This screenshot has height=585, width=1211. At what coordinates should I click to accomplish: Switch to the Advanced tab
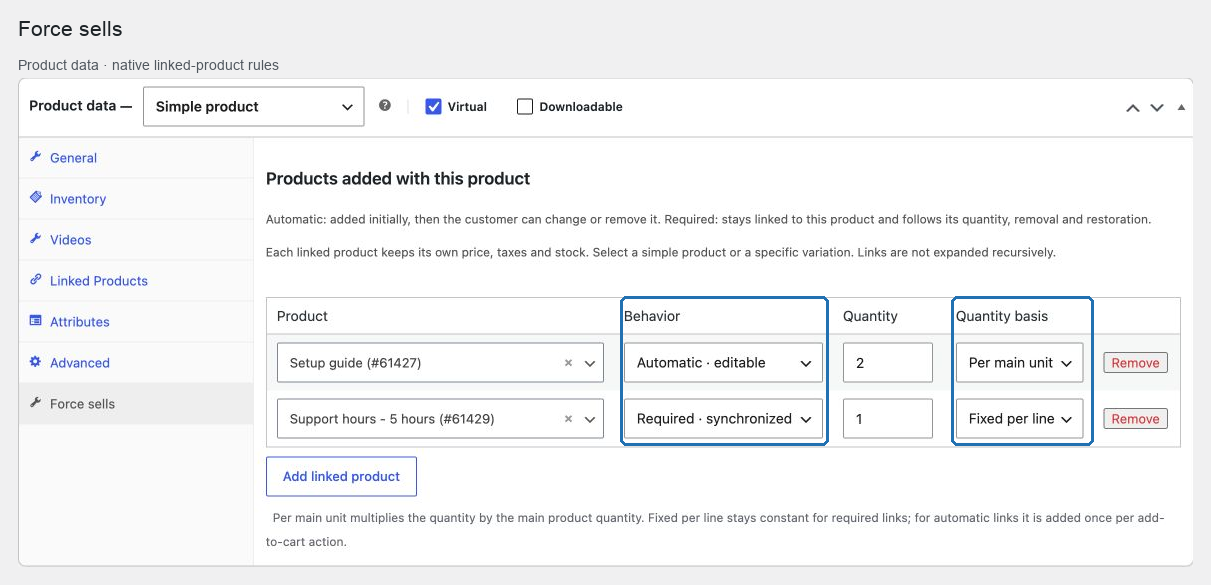point(136,363)
